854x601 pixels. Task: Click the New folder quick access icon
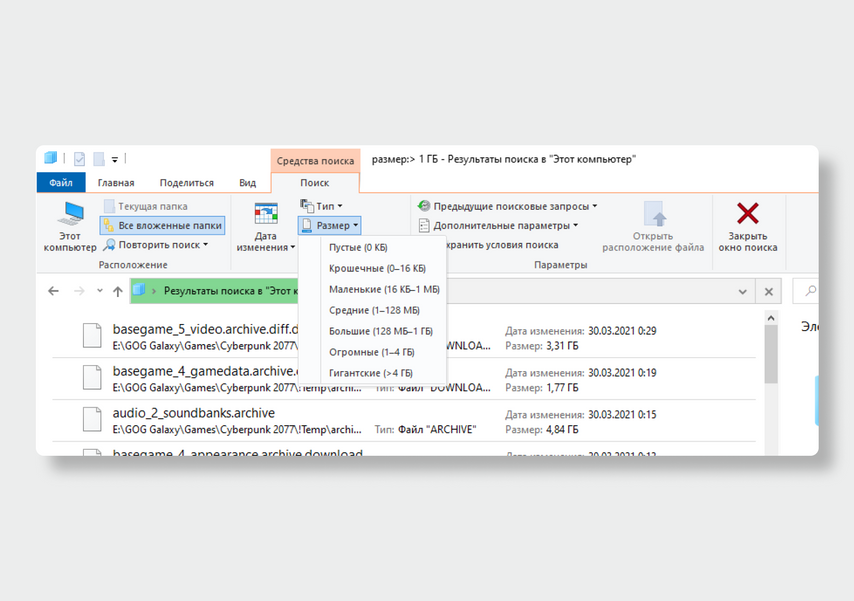click(99, 159)
